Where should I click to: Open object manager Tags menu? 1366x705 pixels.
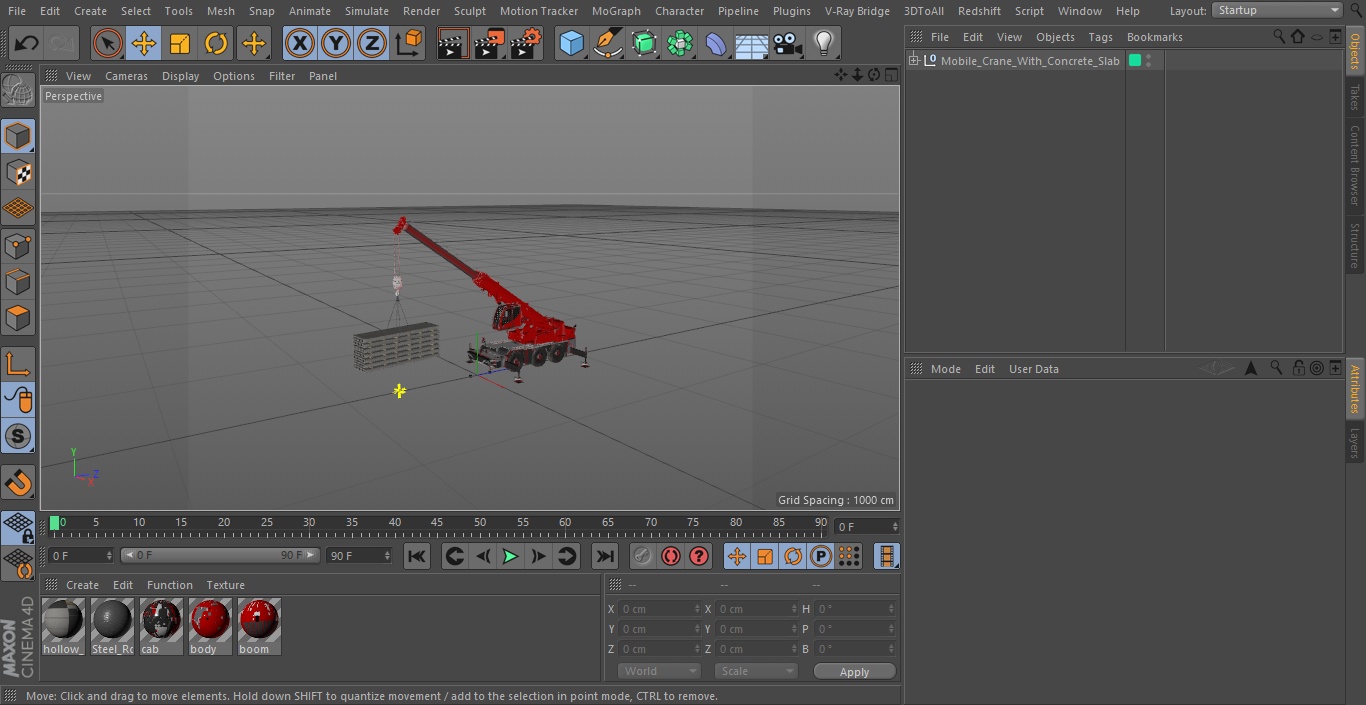[x=1100, y=37]
